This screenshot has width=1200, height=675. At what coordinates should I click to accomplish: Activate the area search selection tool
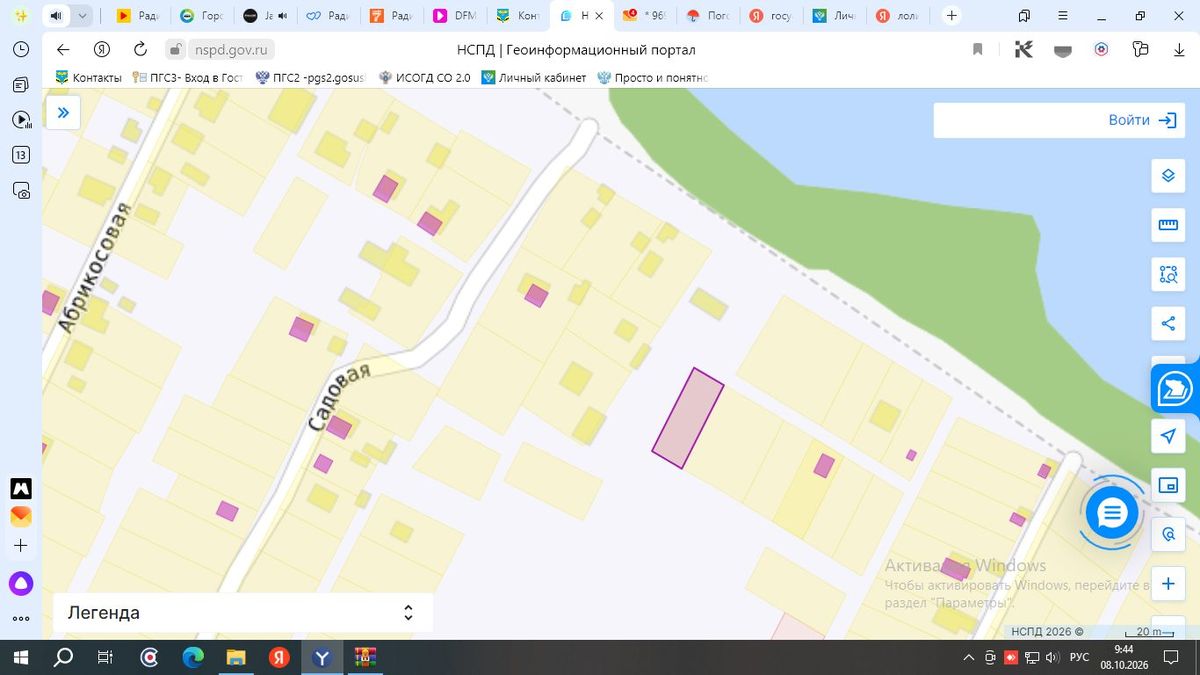pyautogui.click(x=1168, y=274)
